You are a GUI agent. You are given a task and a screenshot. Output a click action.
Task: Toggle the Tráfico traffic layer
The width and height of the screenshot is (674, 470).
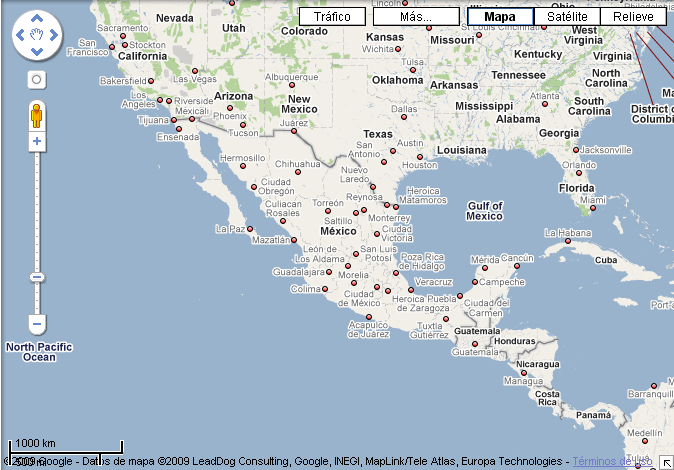(x=332, y=17)
